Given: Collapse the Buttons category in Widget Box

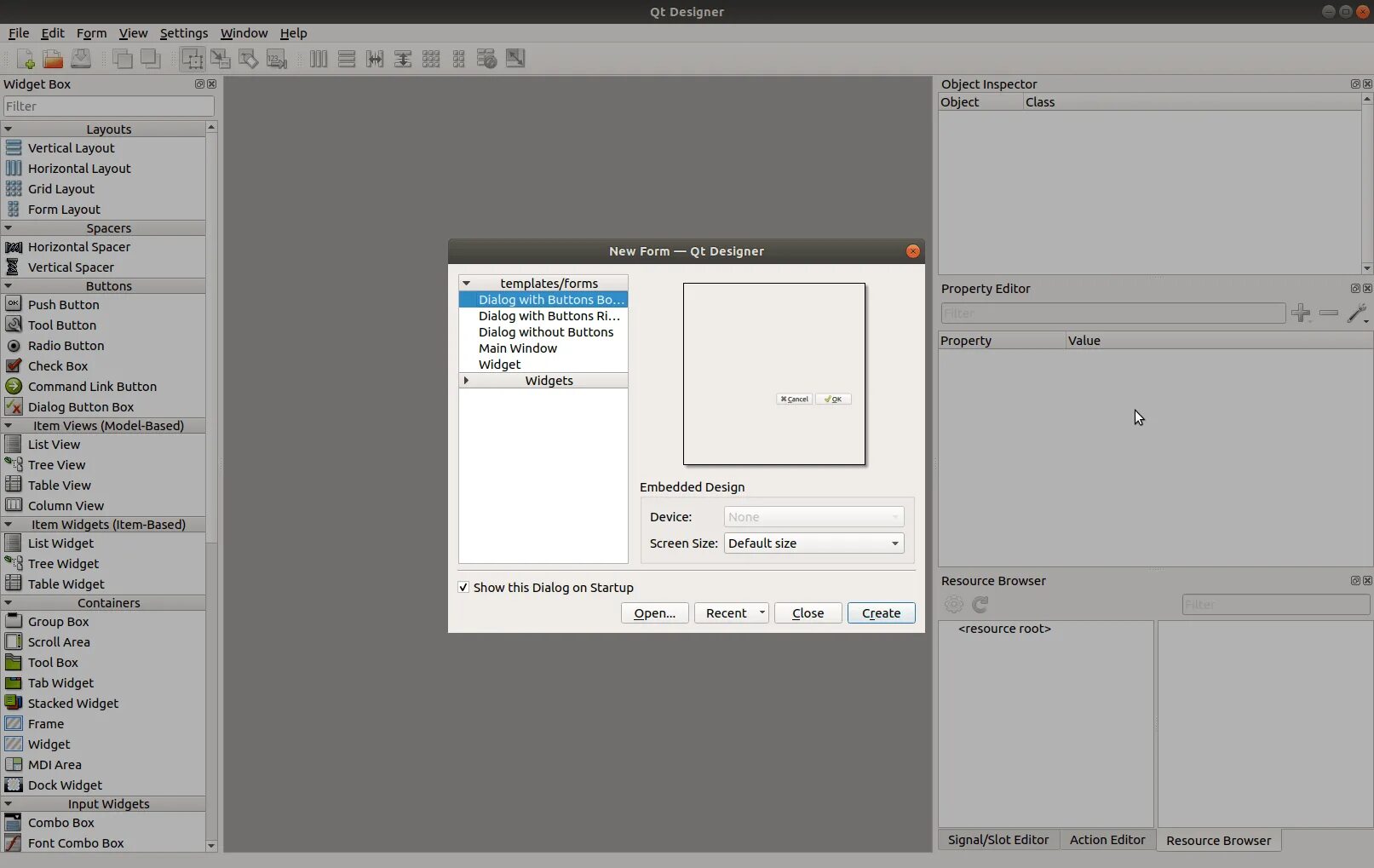Looking at the screenshot, I should (9, 285).
